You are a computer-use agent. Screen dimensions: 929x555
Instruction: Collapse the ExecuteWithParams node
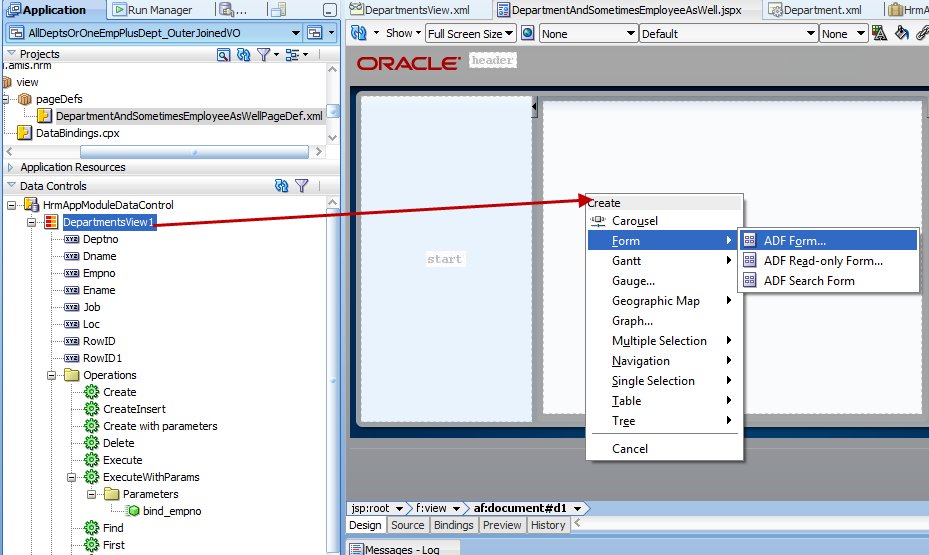point(71,477)
